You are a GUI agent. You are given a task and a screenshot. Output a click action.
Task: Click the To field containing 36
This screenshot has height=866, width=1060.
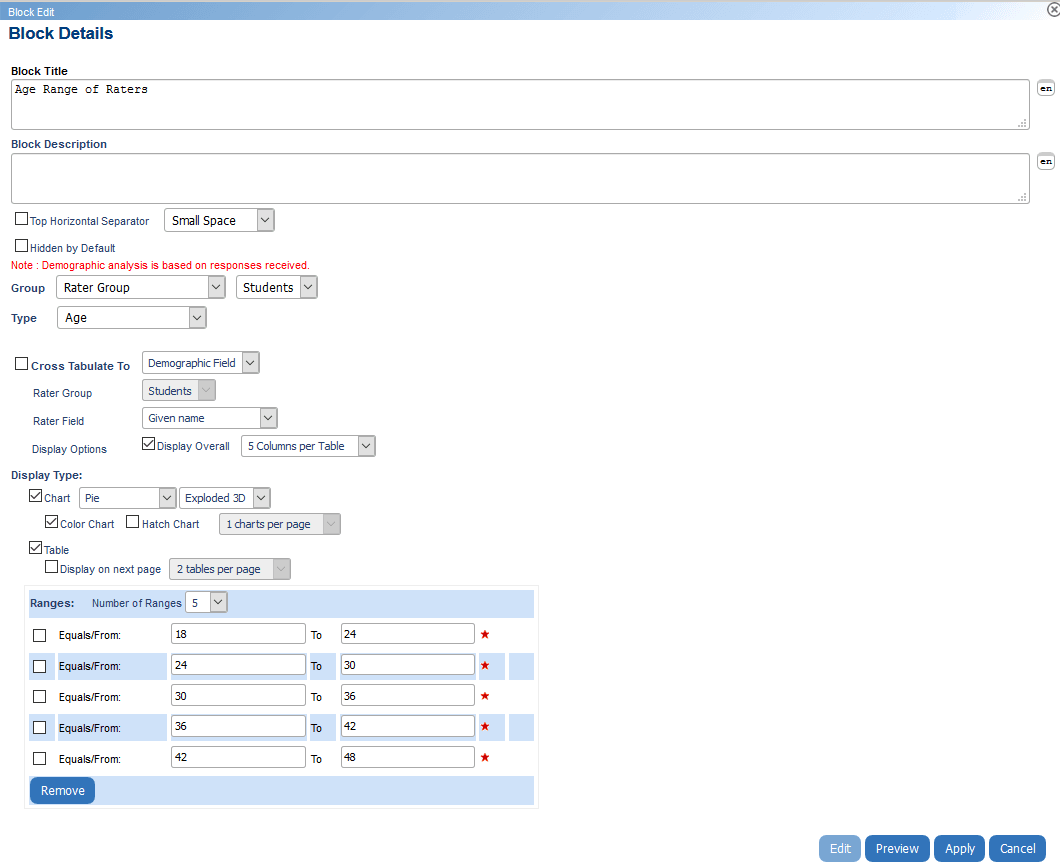tap(408, 696)
